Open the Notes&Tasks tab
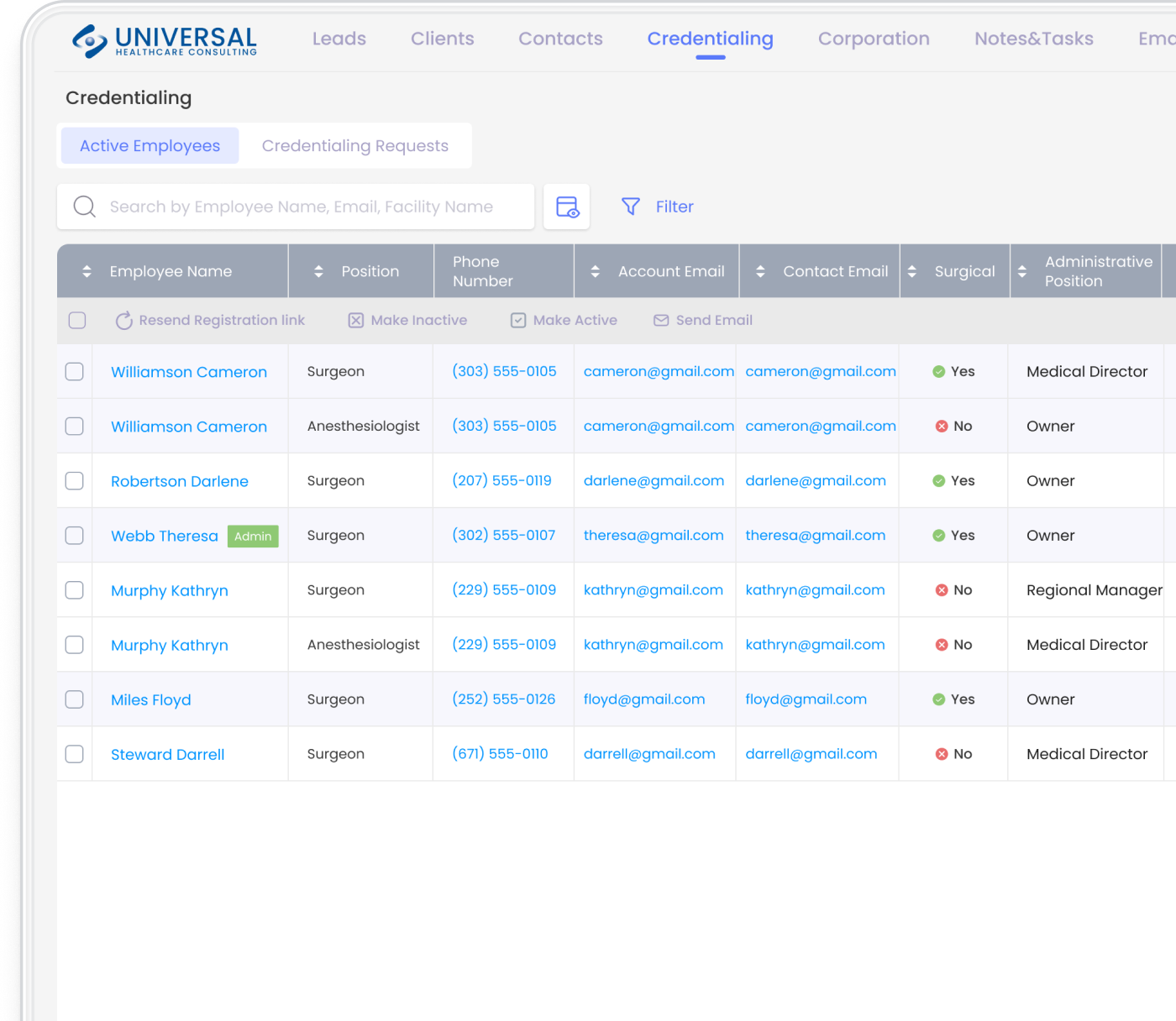The height and width of the screenshot is (1021, 1176). (1034, 39)
